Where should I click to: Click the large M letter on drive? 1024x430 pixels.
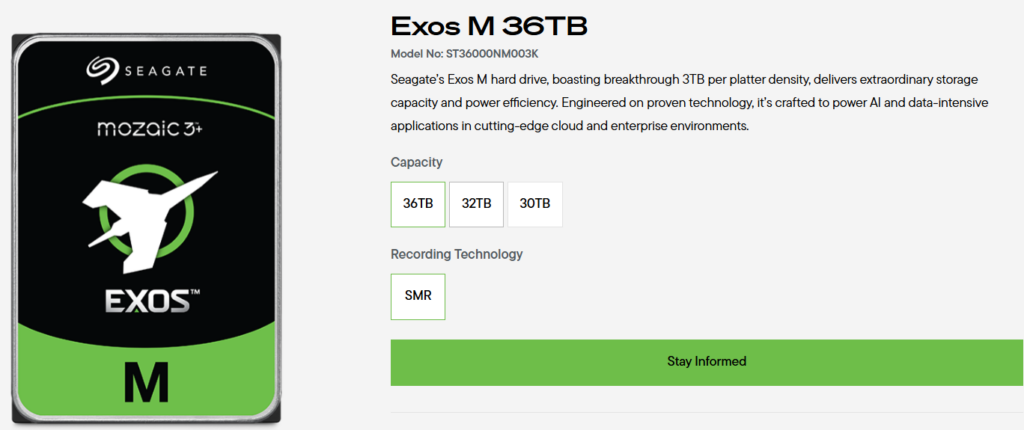click(146, 381)
